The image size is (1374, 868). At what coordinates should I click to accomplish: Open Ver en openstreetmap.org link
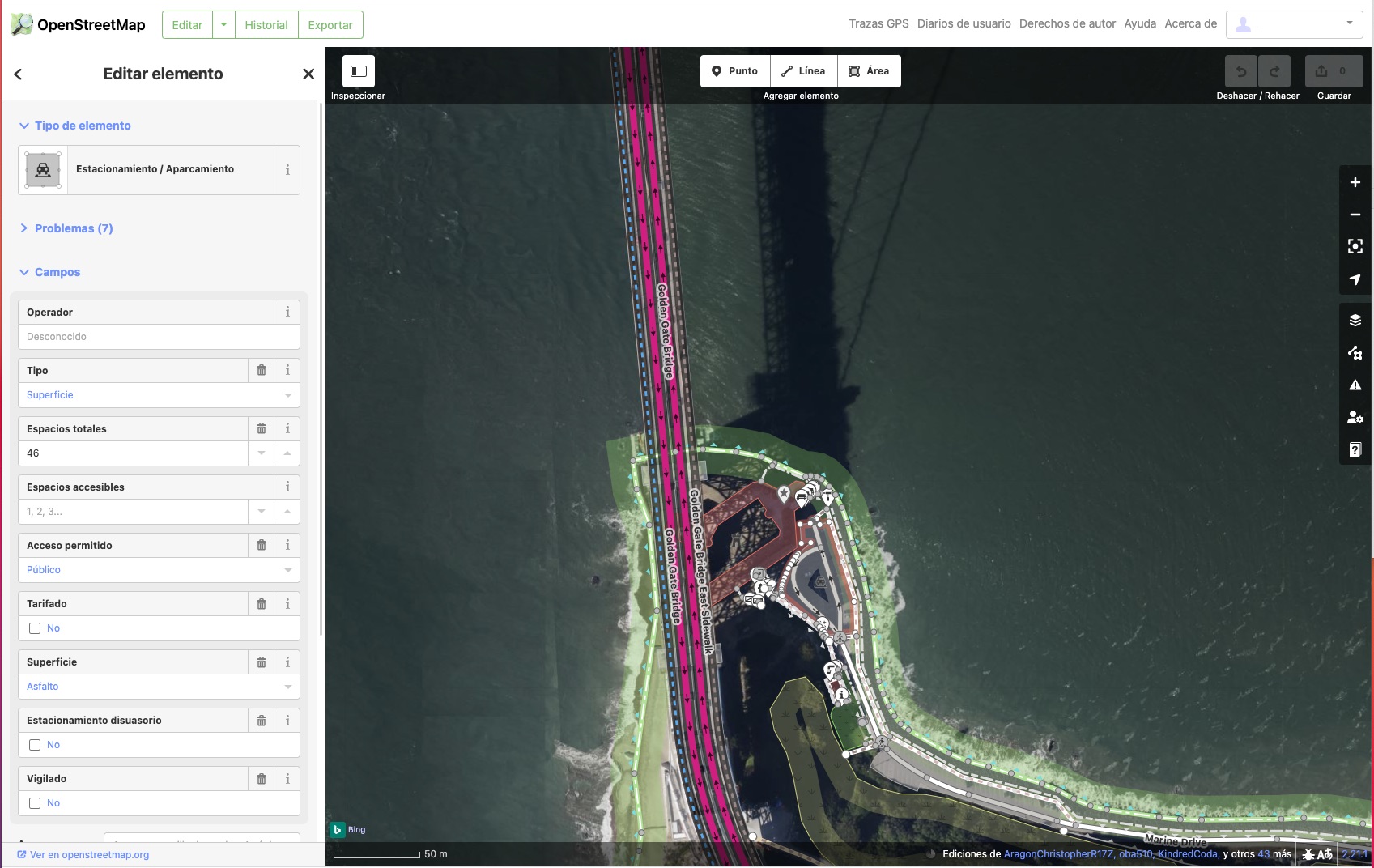coord(83,855)
